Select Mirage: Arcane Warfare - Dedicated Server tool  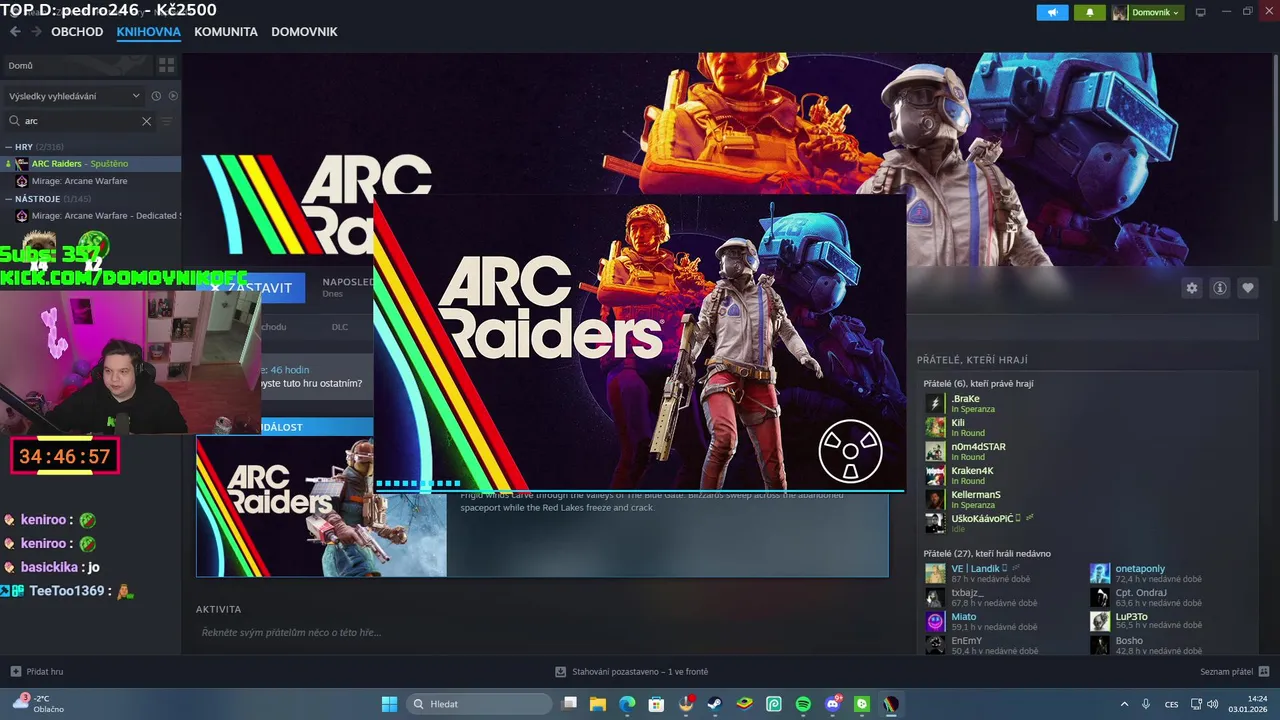click(x=91, y=216)
